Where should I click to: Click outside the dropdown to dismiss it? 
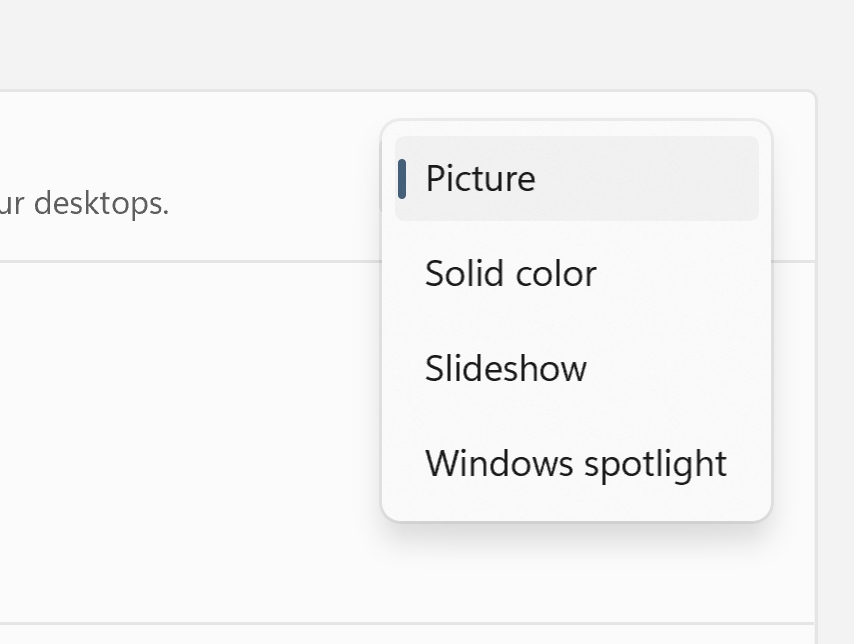pyautogui.click(x=180, y=450)
